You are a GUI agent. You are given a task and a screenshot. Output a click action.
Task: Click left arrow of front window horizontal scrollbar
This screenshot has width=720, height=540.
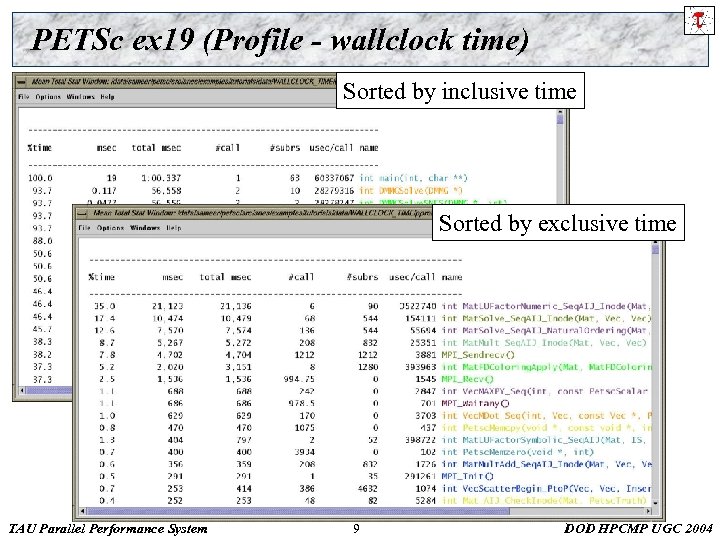click(82, 511)
